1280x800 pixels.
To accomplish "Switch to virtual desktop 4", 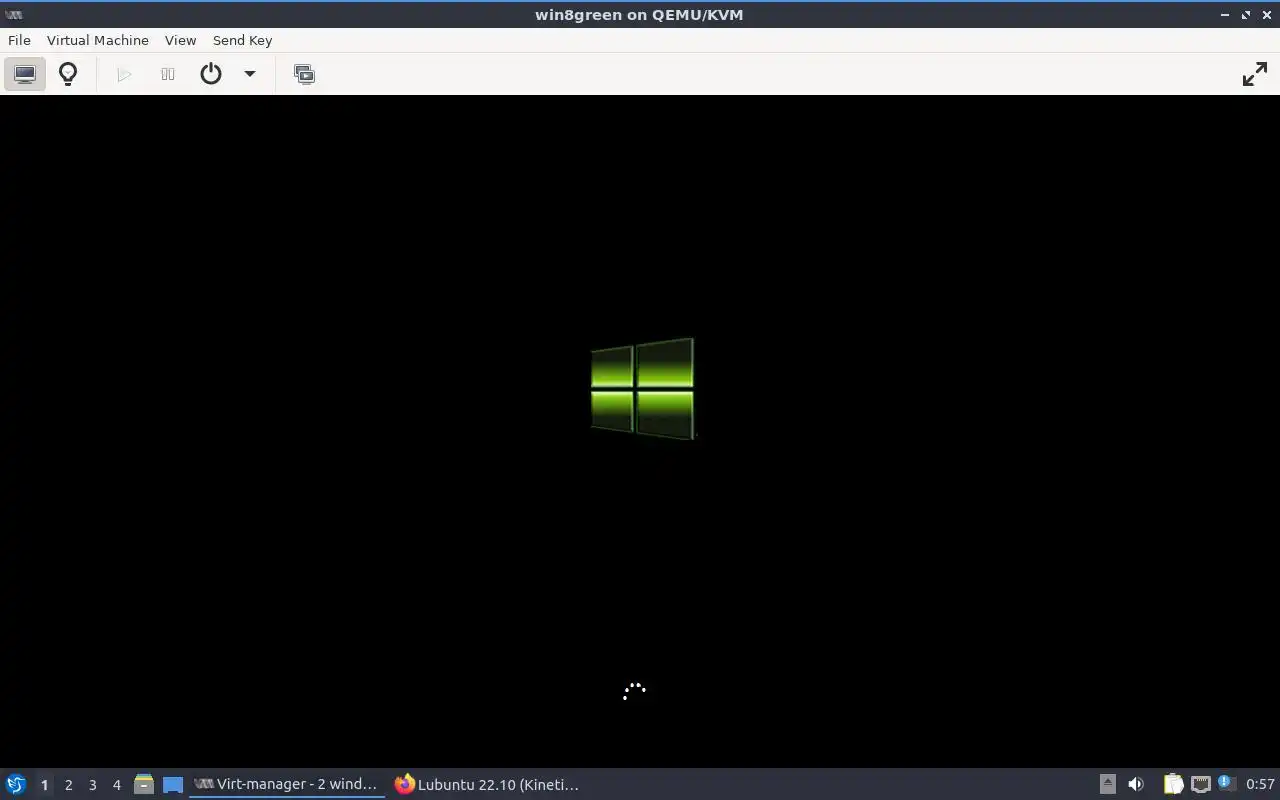I will [x=116, y=784].
